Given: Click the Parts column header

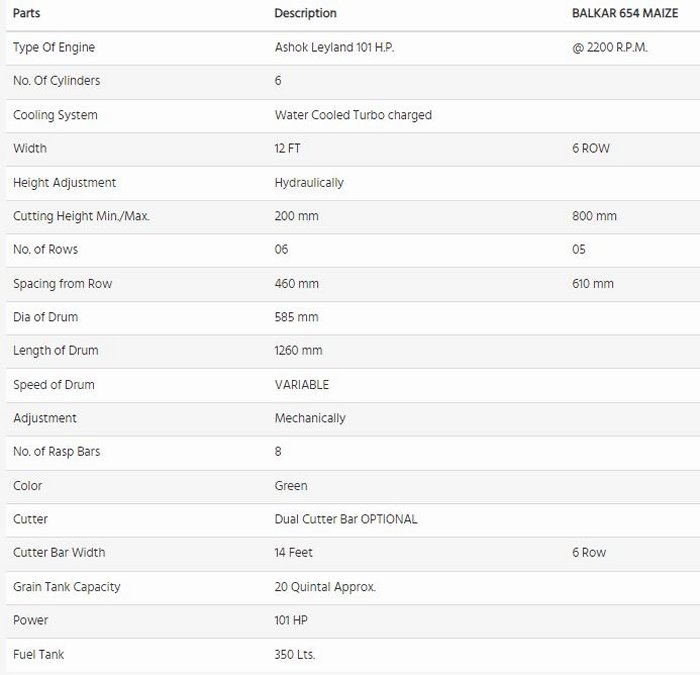Looking at the screenshot, I should tap(27, 13).
